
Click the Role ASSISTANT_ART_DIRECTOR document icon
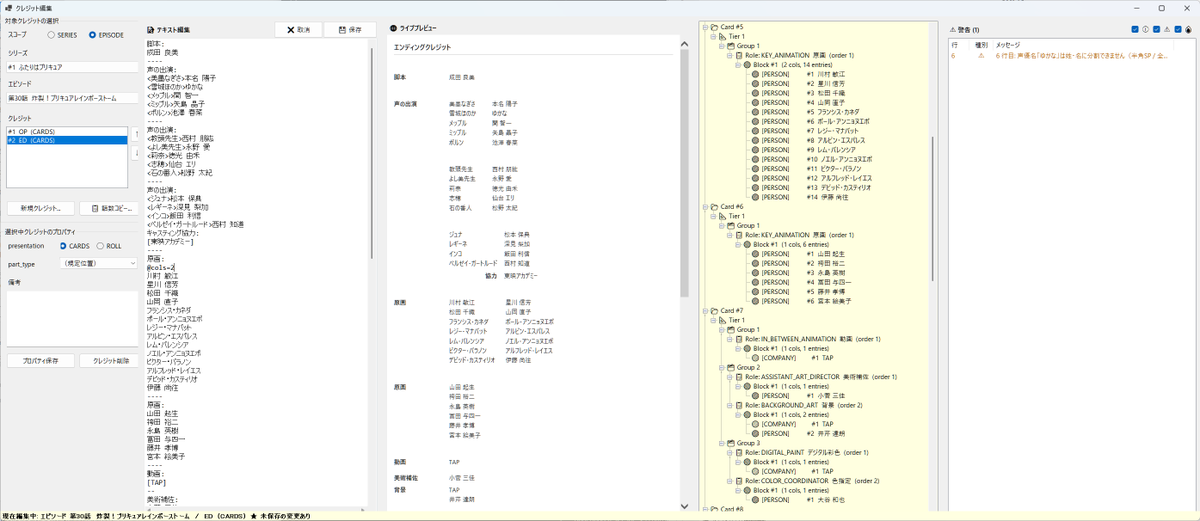740,377
